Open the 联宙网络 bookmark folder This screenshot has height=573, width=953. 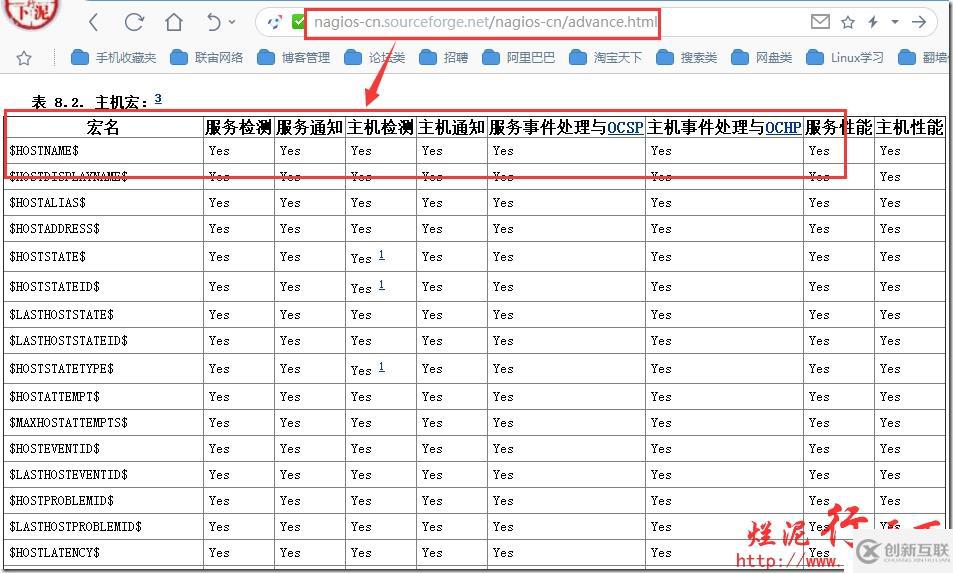[207, 58]
